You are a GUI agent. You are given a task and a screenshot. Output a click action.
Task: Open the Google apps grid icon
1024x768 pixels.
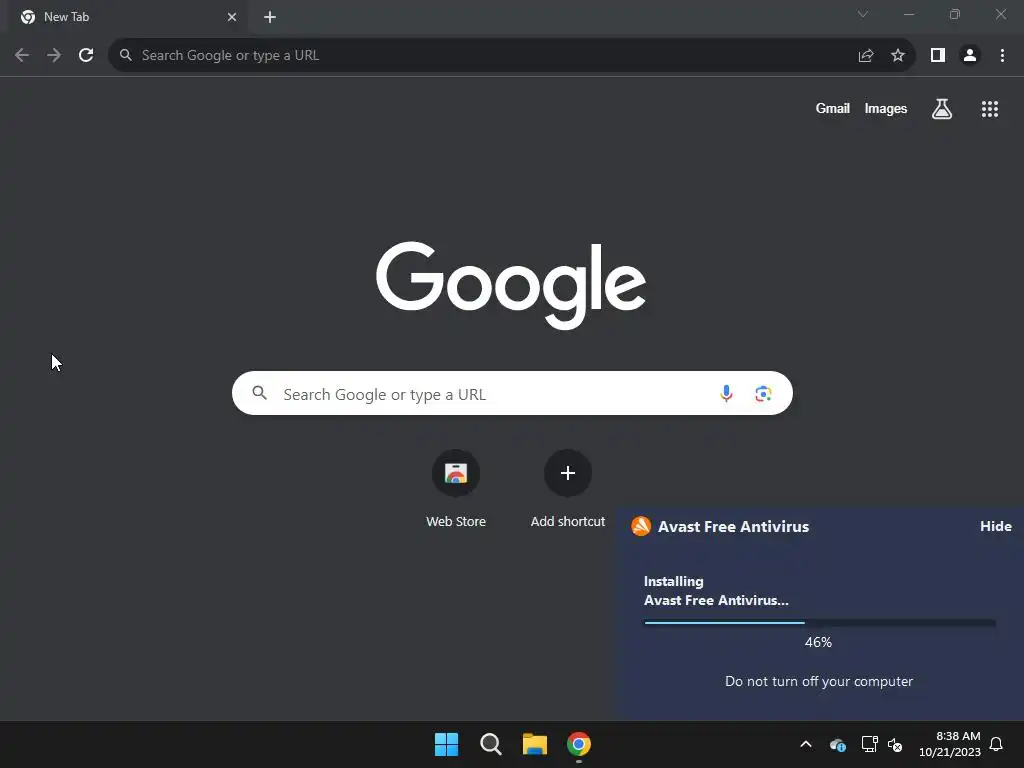click(990, 109)
